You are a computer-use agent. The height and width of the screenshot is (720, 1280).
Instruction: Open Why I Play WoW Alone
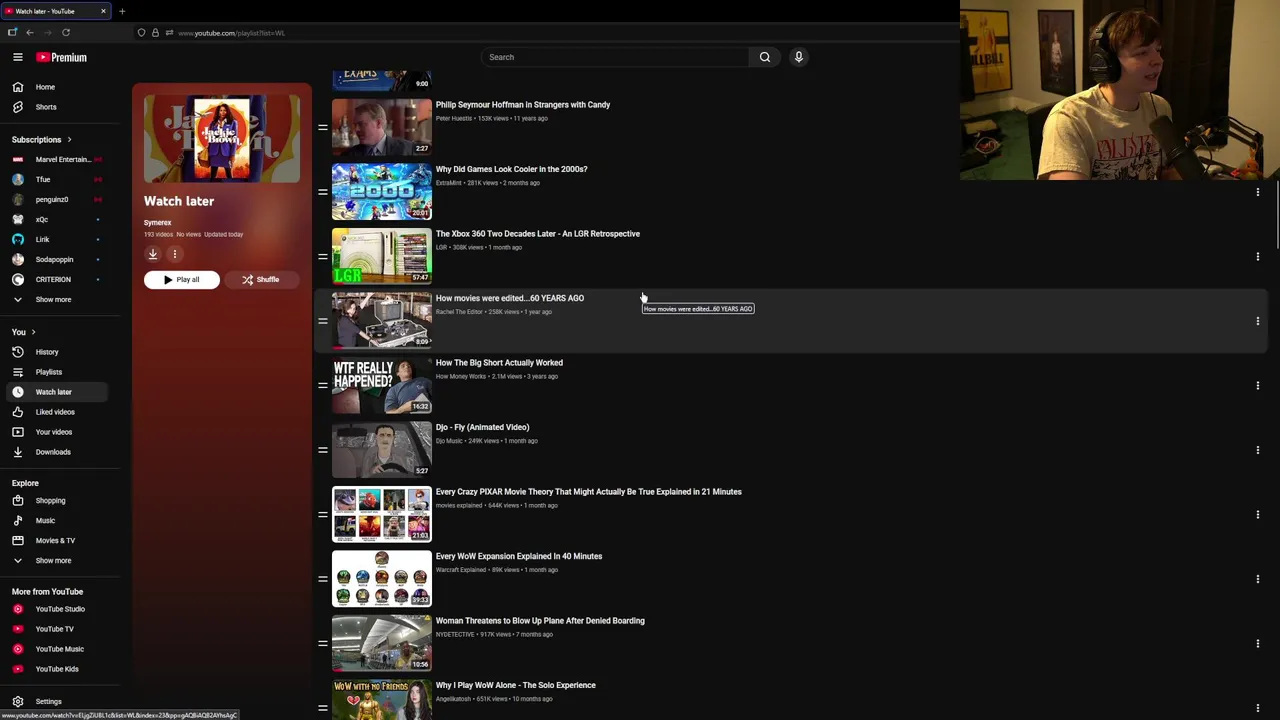point(516,685)
